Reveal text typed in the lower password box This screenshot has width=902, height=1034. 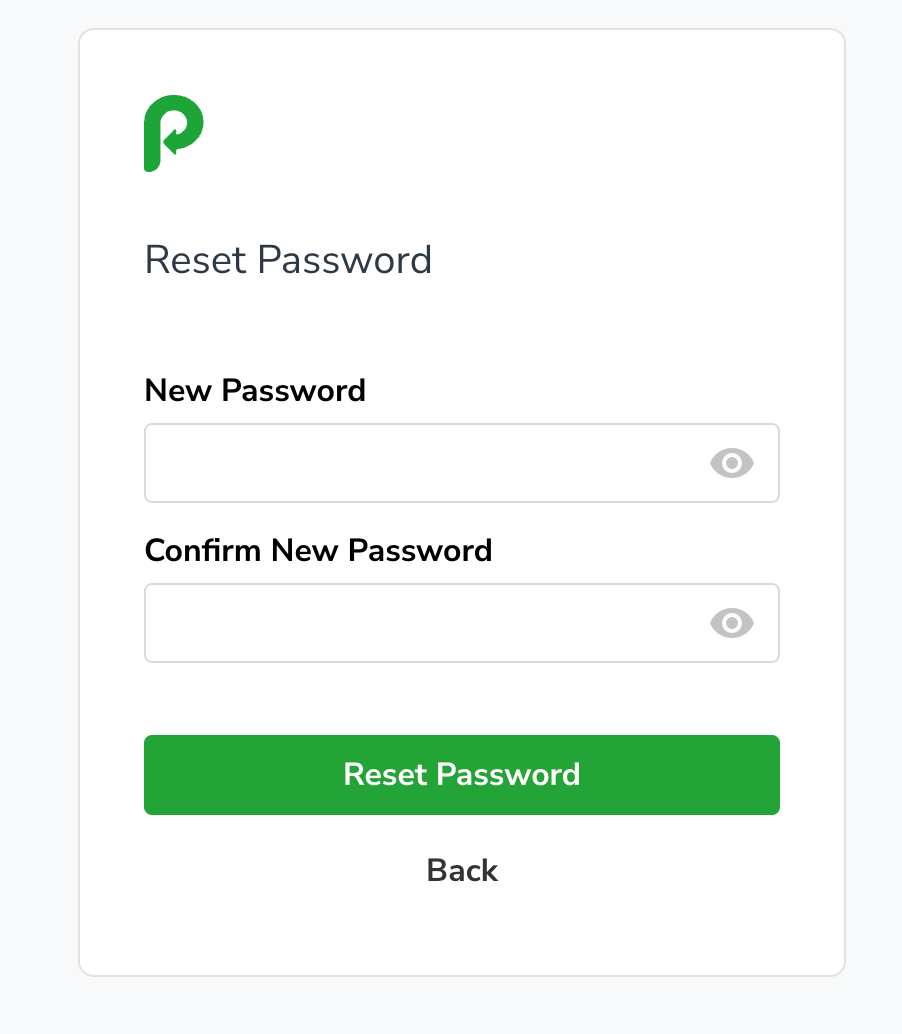(731, 623)
